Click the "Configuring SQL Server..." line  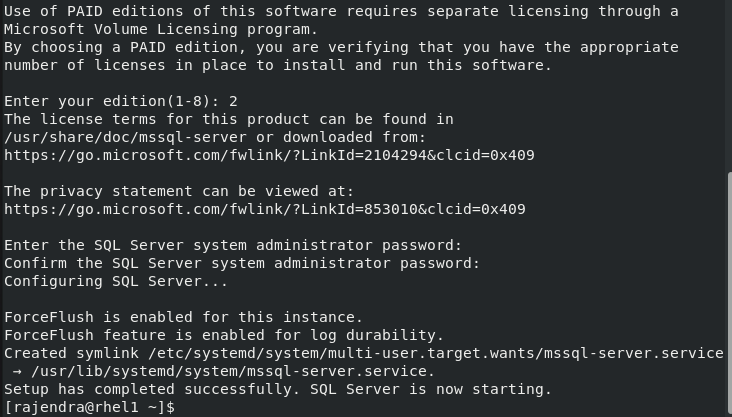click(x=116, y=281)
